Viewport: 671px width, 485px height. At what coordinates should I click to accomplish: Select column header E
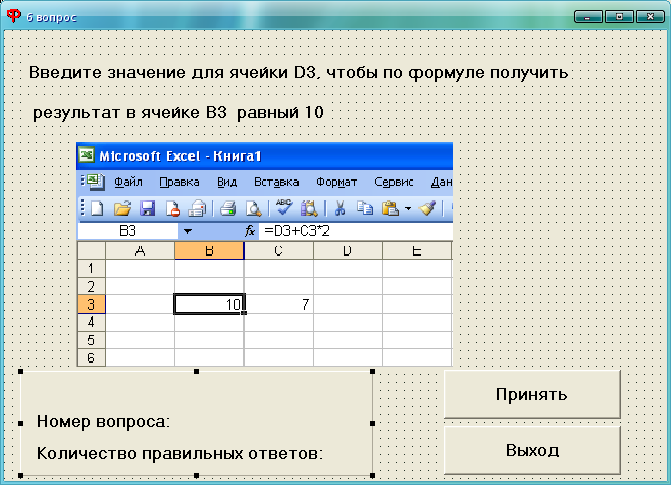coord(417,251)
